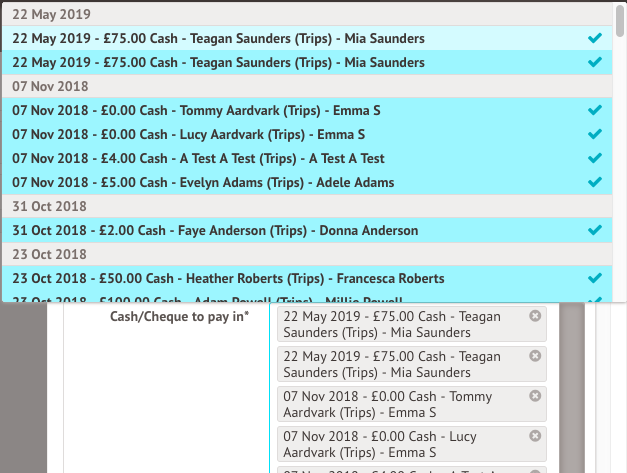Click the x on the topmost Teagan Saunders tag

tap(535, 316)
